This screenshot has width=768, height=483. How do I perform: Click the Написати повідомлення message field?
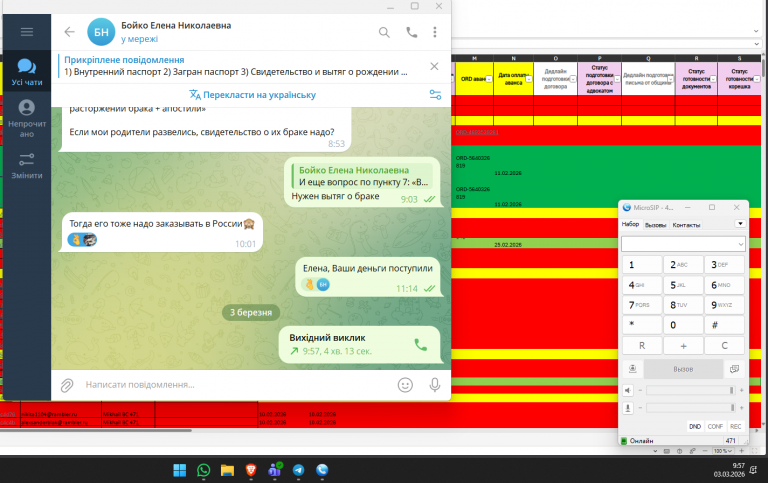click(x=235, y=385)
